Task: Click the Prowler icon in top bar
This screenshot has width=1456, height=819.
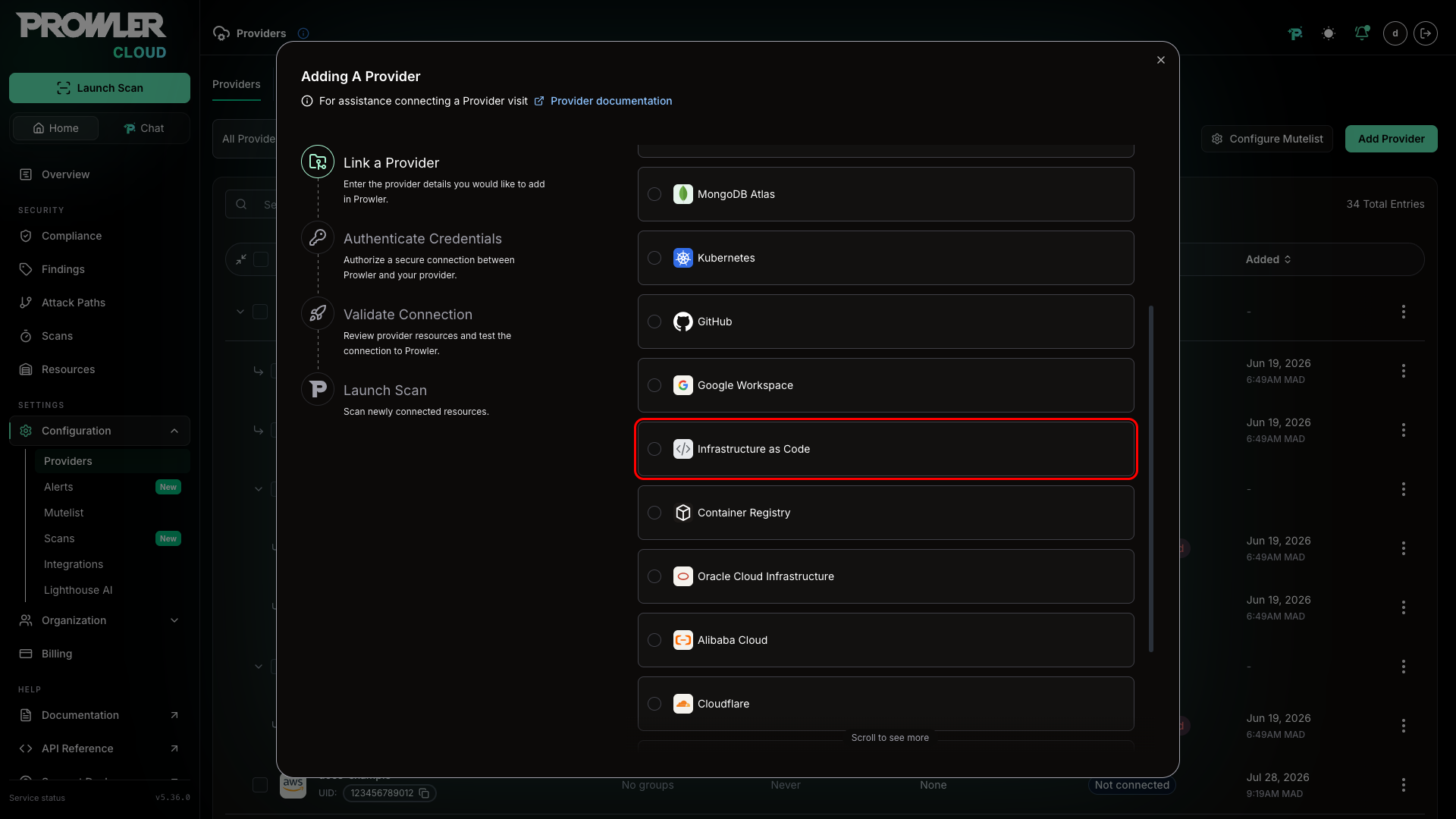Action: 1295,33
